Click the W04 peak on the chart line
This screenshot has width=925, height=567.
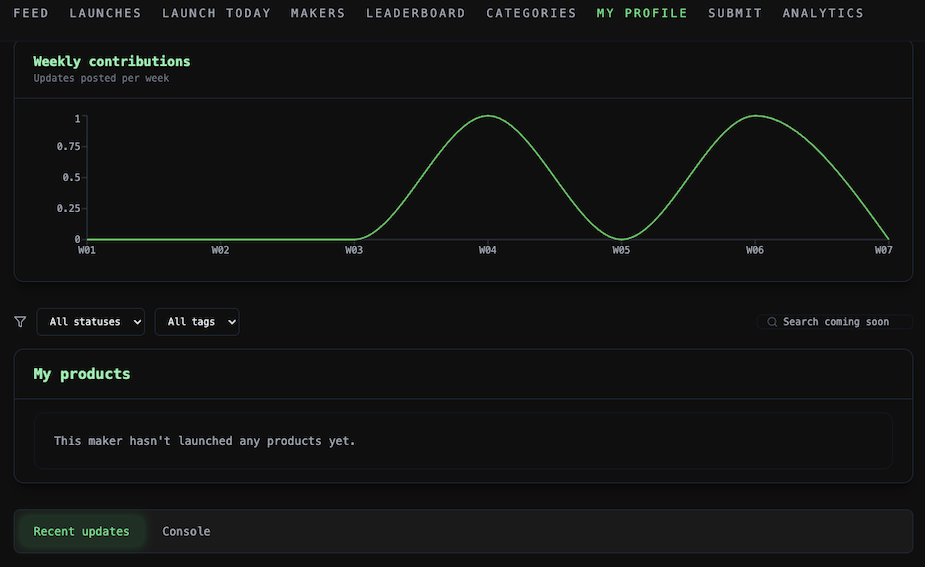(x=488, y=116)
